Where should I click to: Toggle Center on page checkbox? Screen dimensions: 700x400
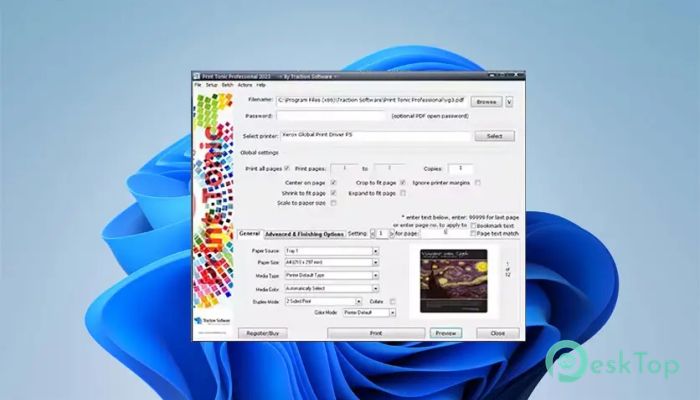coord(333,183)
